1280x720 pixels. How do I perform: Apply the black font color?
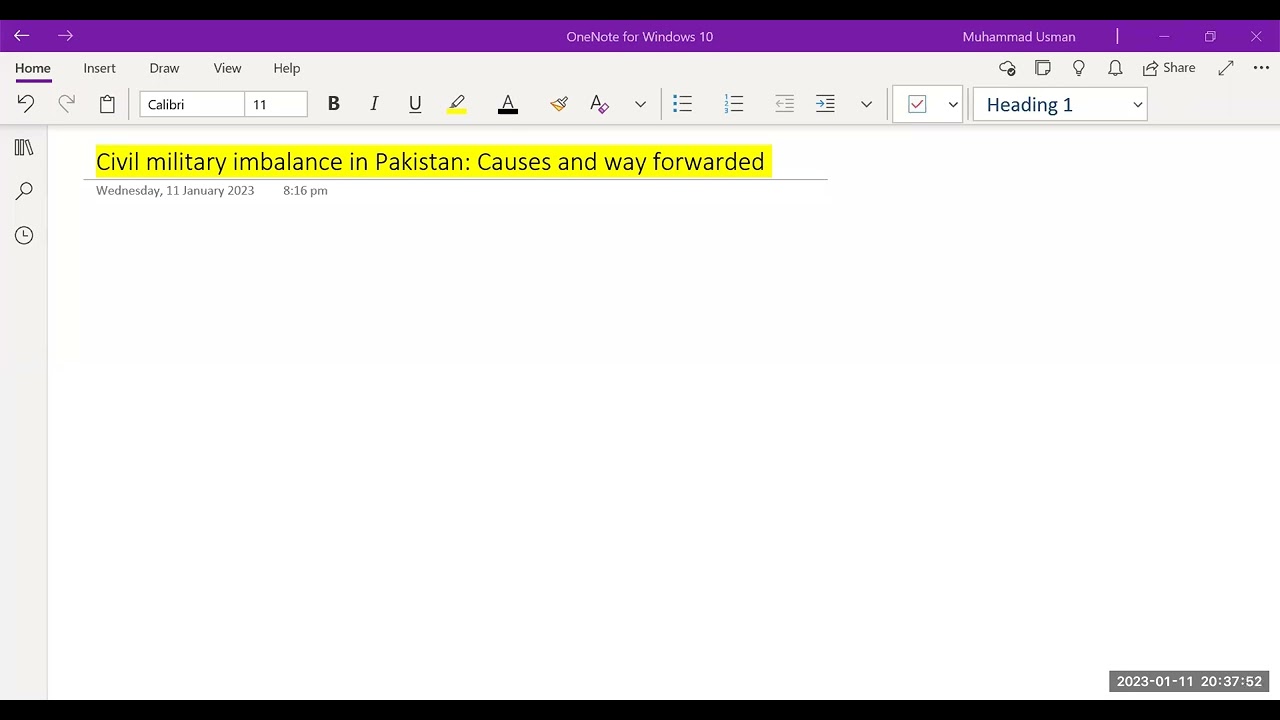pos(508,104)
